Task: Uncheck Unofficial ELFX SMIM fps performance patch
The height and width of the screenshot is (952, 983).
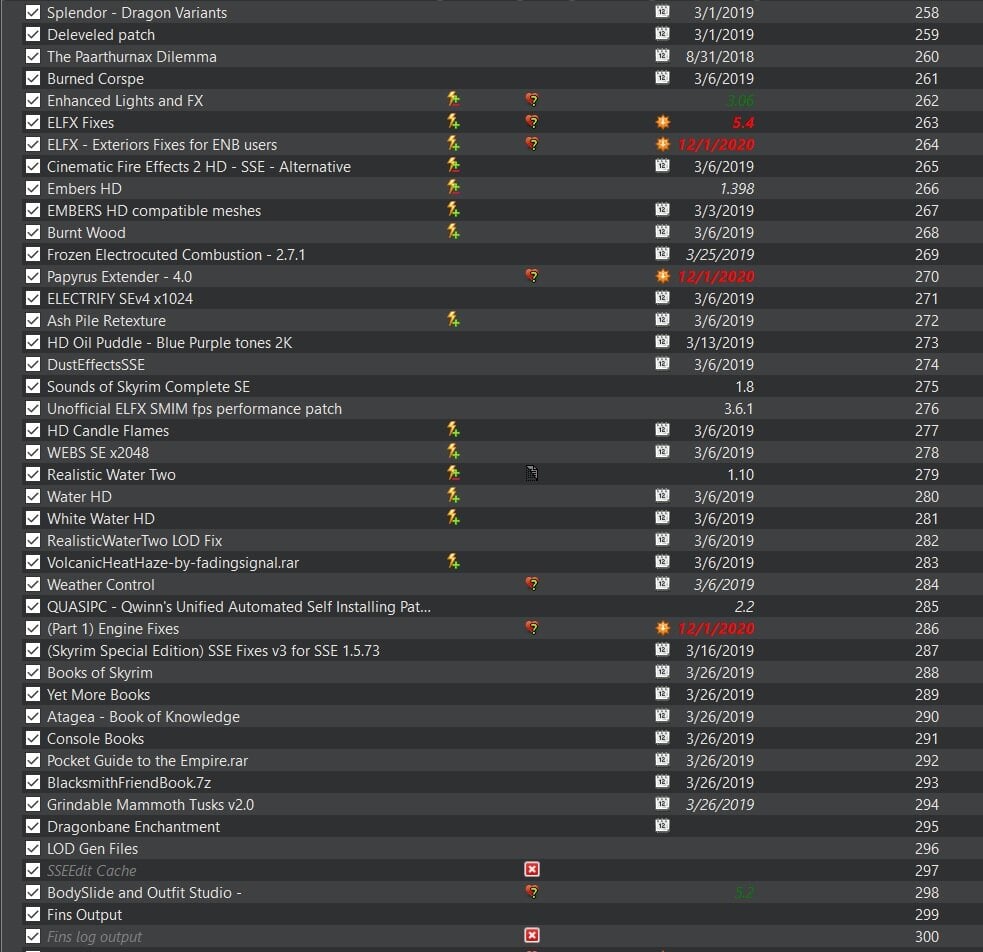Action: click(33, 408)
